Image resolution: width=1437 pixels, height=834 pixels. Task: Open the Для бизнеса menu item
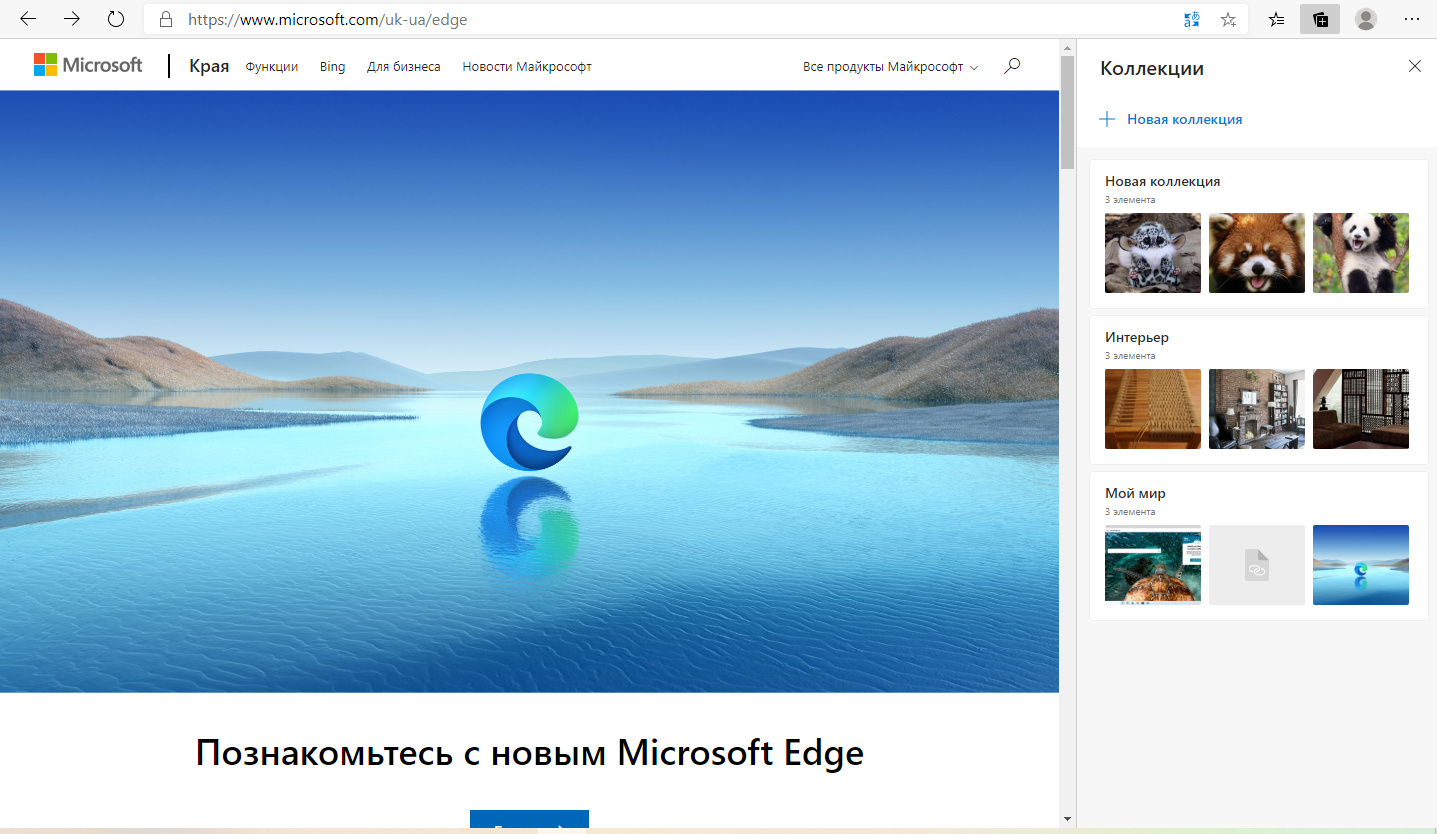(404, 67)
